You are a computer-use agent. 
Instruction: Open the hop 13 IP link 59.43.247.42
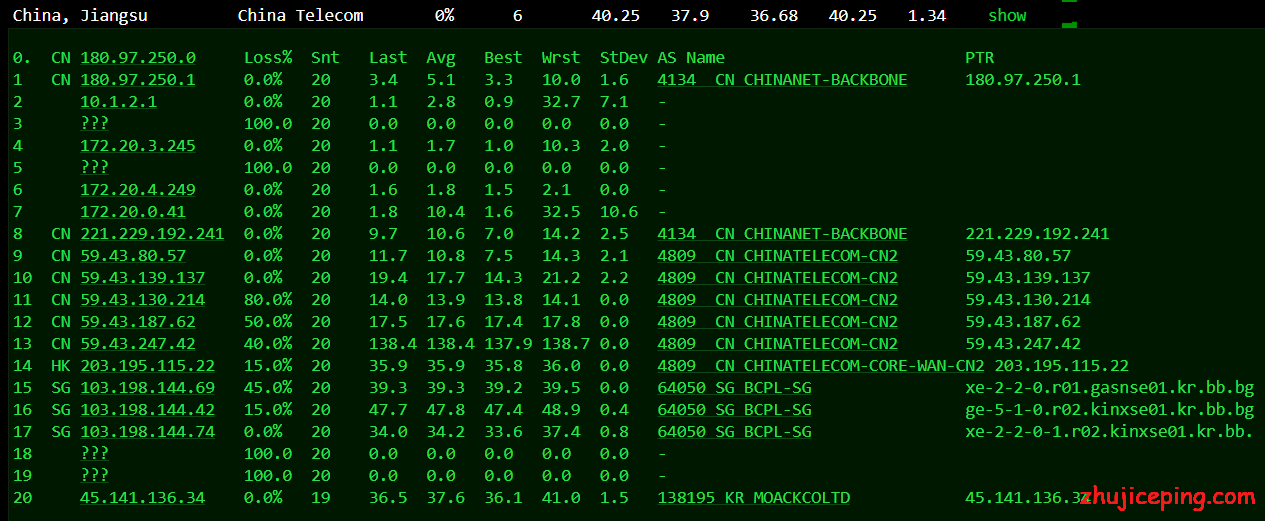click(138, 344)
